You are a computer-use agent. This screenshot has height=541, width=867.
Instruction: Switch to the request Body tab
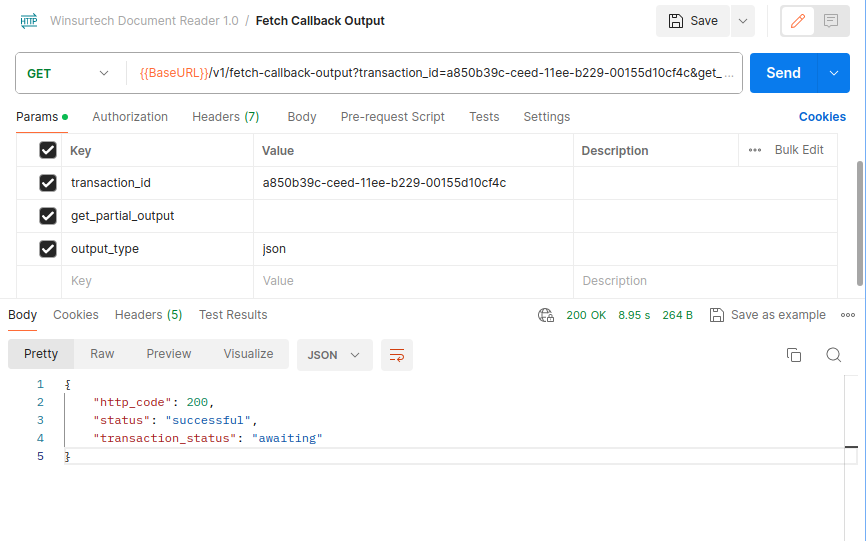(302, 117)
